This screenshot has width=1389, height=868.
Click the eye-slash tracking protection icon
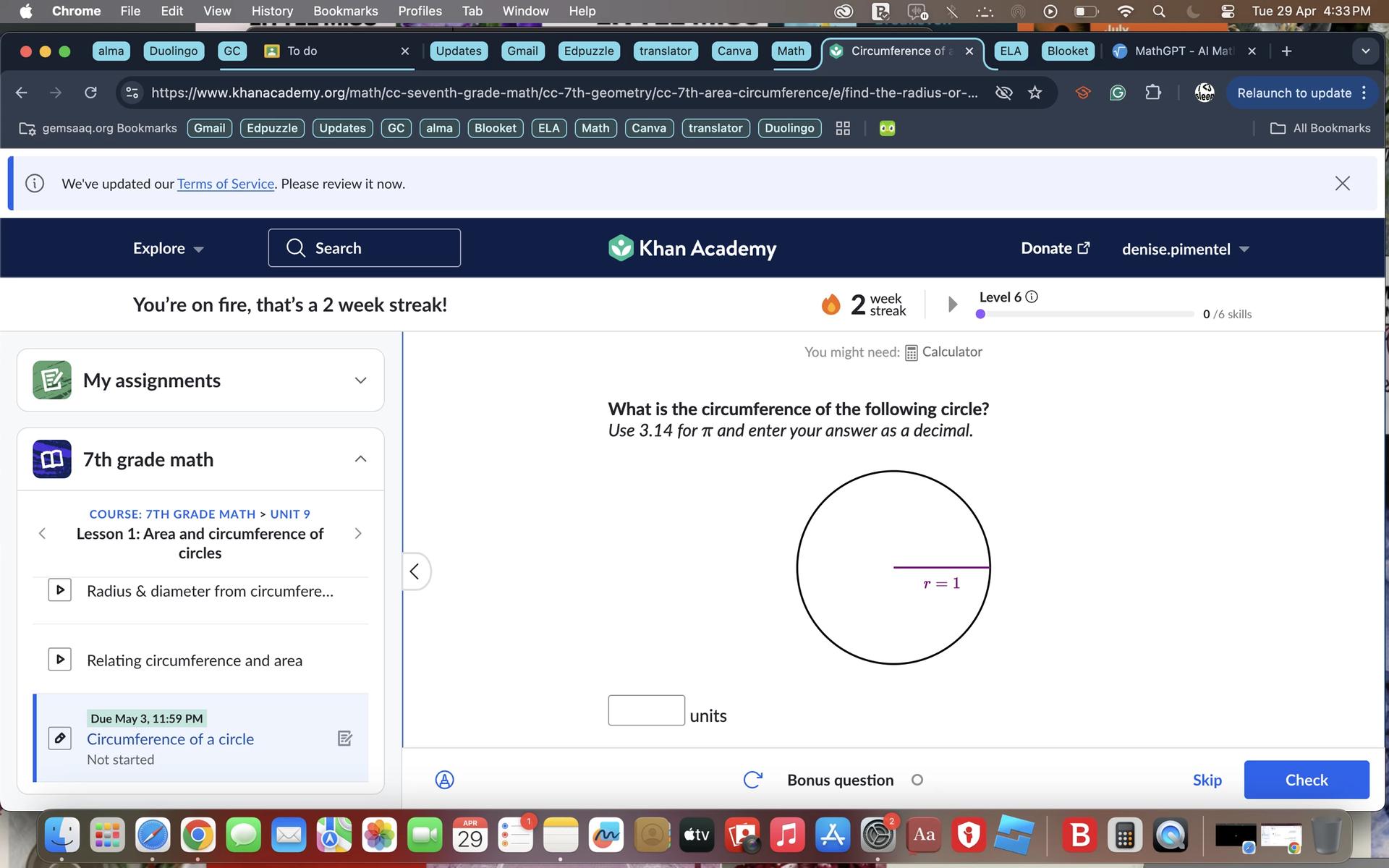click(1003, 93)
